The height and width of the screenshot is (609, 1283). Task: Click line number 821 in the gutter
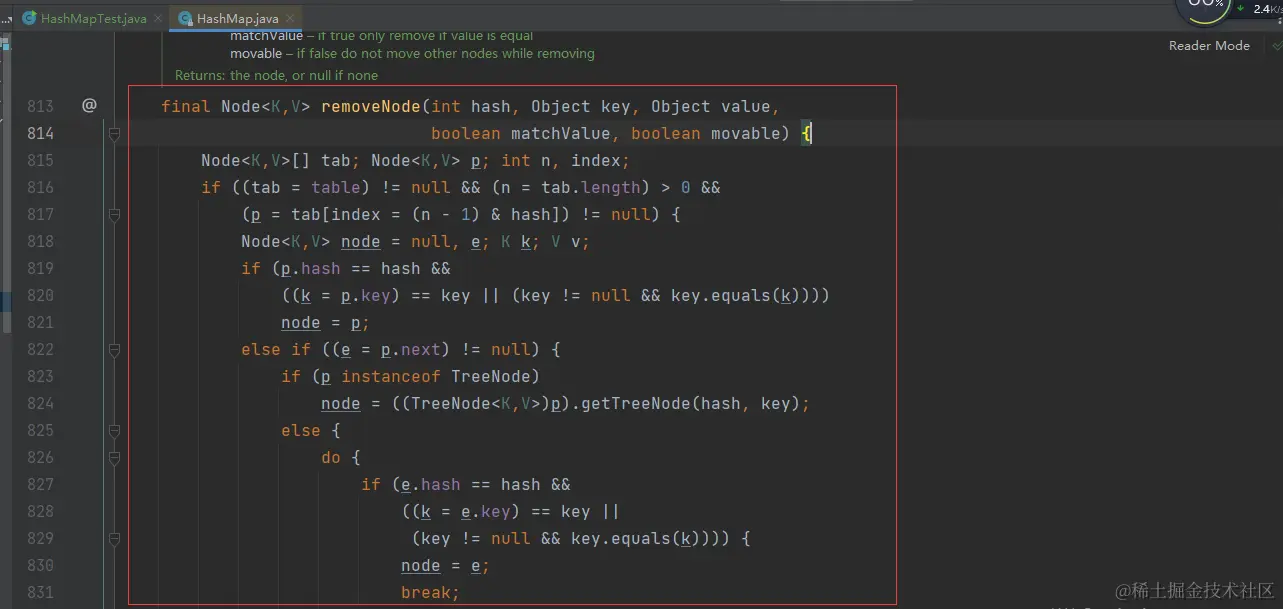pos(41,322)
